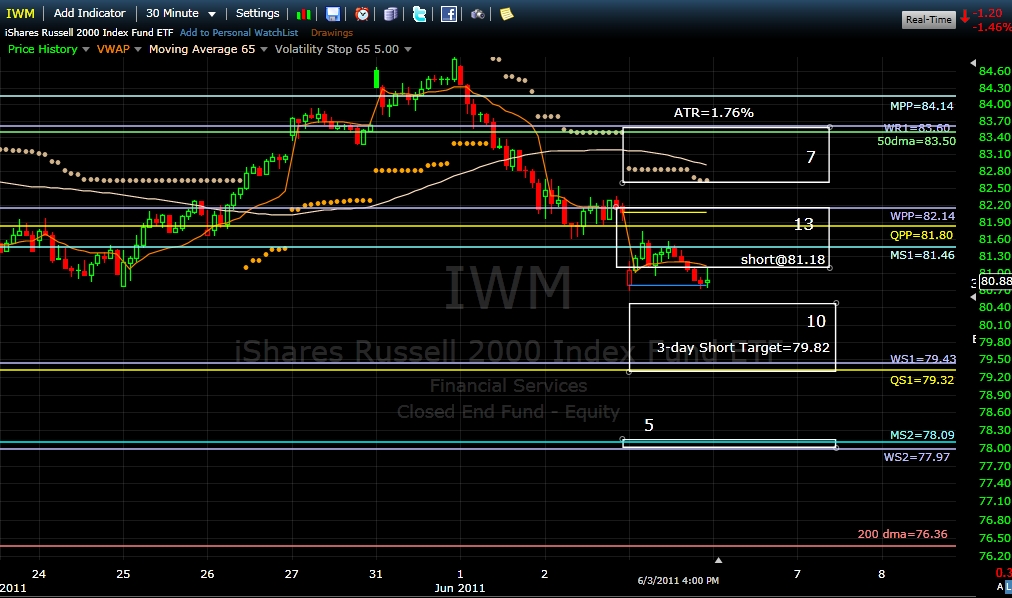Screen dimensions: 1012x598
Task: Open the Price History indicator dropdown
Action: (x=86, y=49)
